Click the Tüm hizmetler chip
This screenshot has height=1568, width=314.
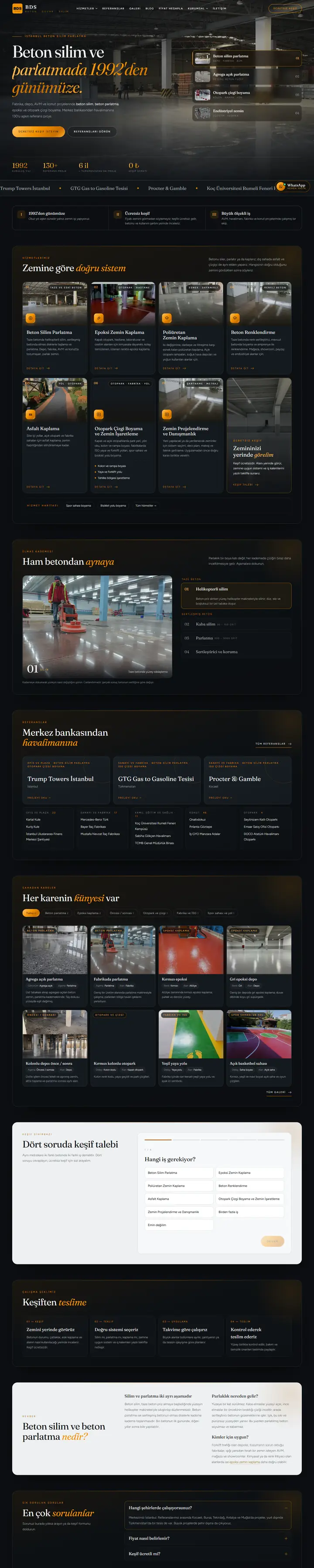click(x=146, y=505)
